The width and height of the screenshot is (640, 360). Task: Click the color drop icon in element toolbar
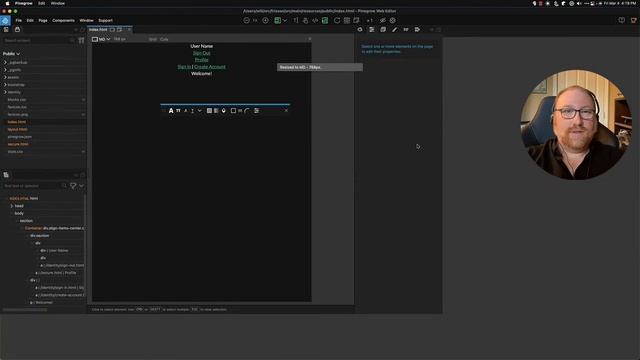(223, 111)
